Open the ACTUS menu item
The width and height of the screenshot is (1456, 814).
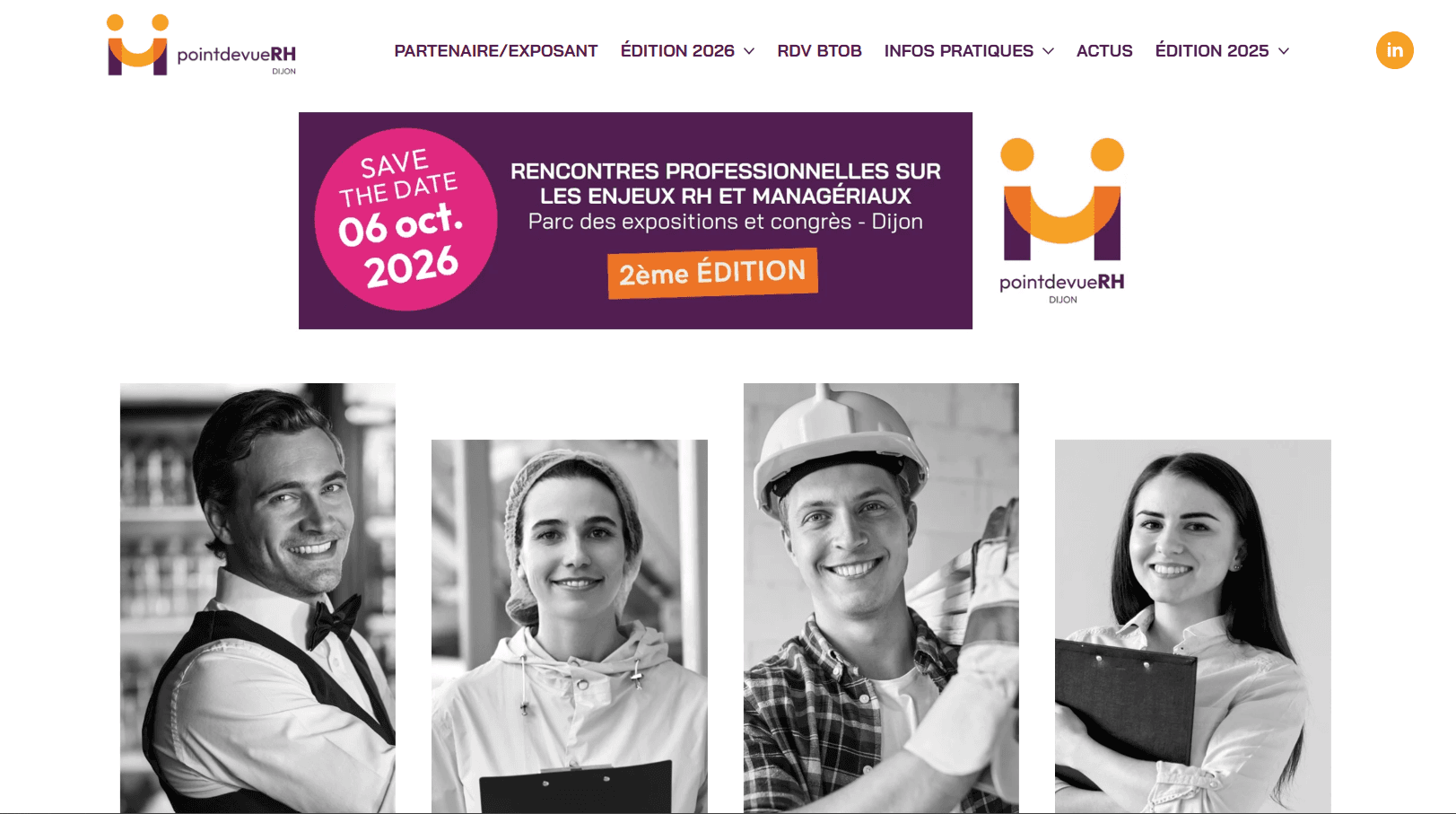click(1104, 51)
